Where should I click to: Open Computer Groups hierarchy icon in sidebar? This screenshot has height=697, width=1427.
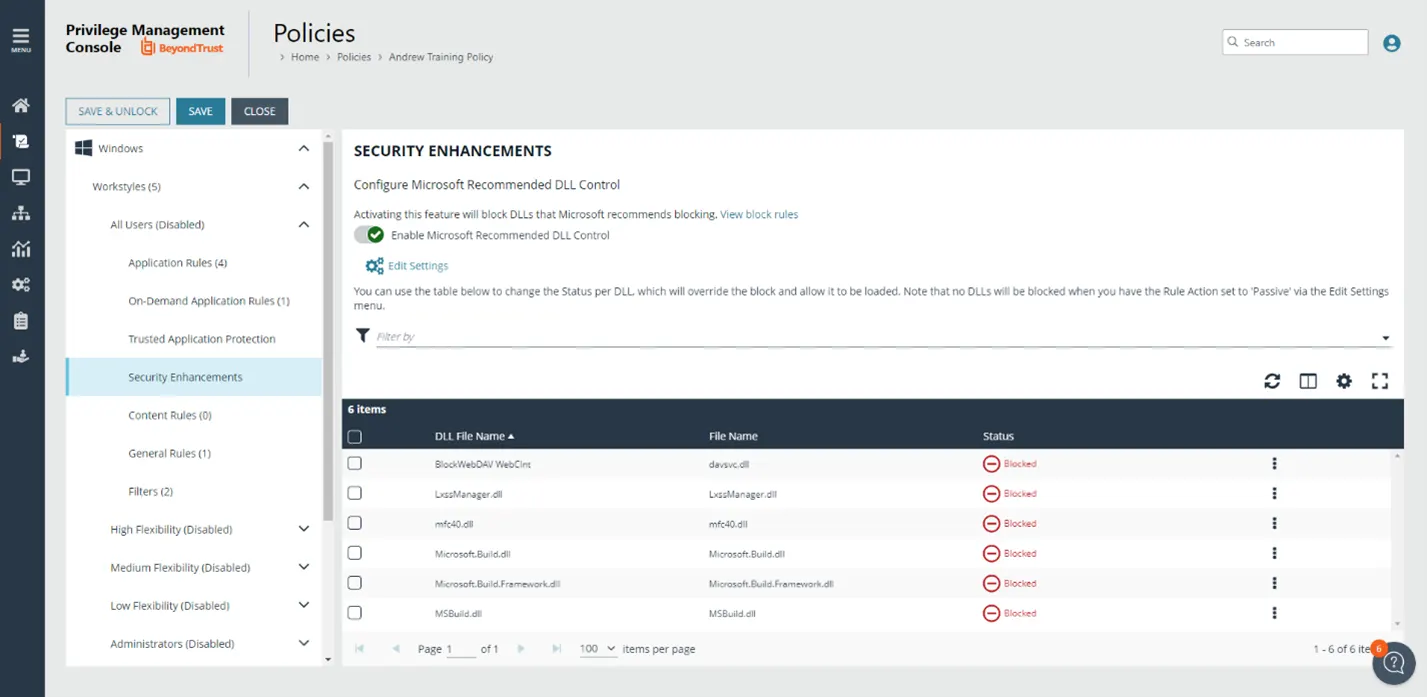pos(21,213)
